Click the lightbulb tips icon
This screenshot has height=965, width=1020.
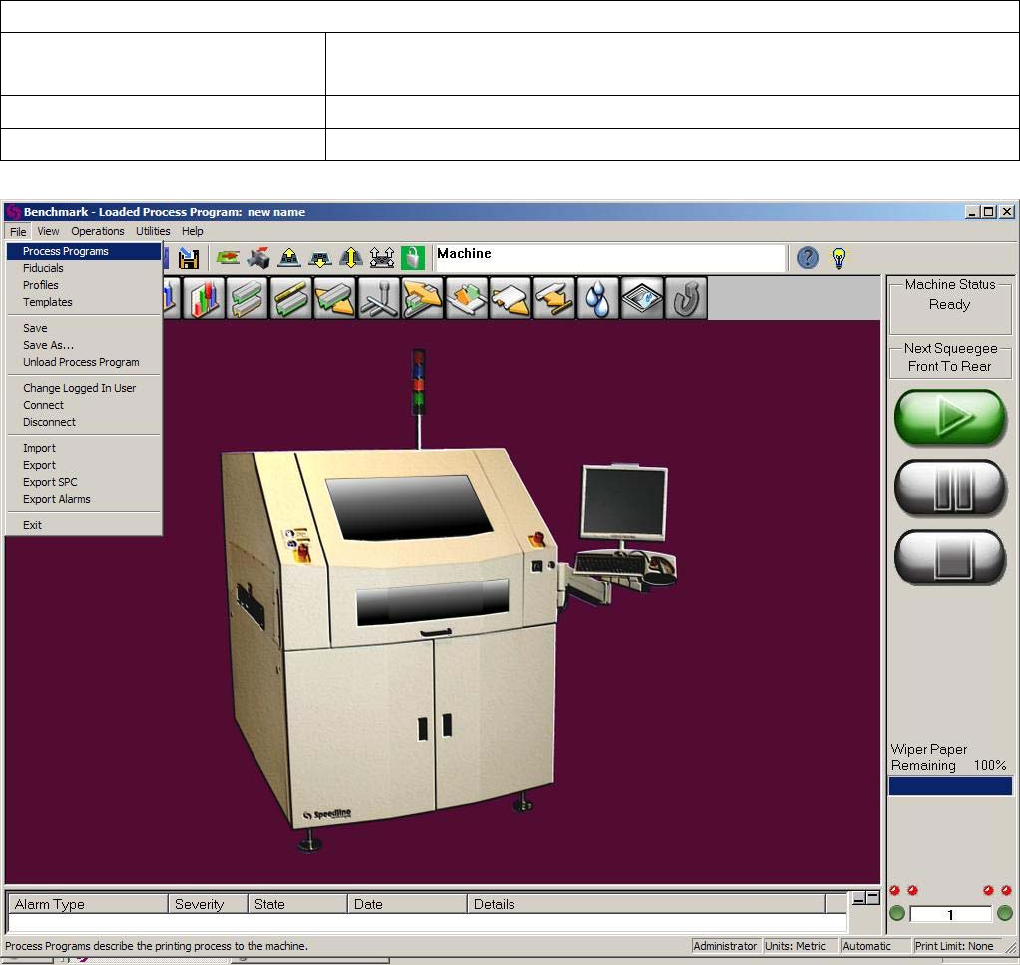(840, 258)
